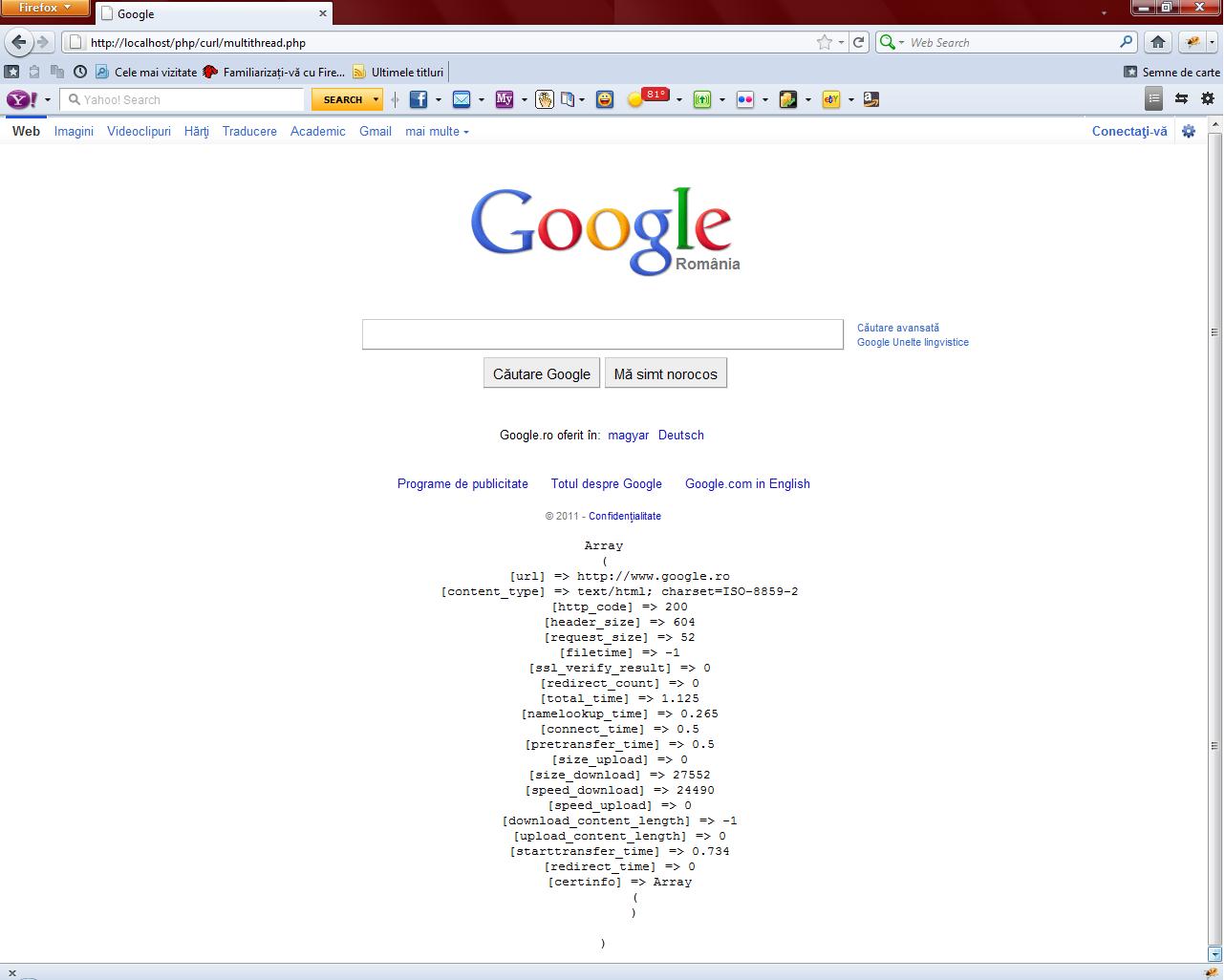
Task: Open the weather 81° toolbar icon
Action: click(648, 97)
